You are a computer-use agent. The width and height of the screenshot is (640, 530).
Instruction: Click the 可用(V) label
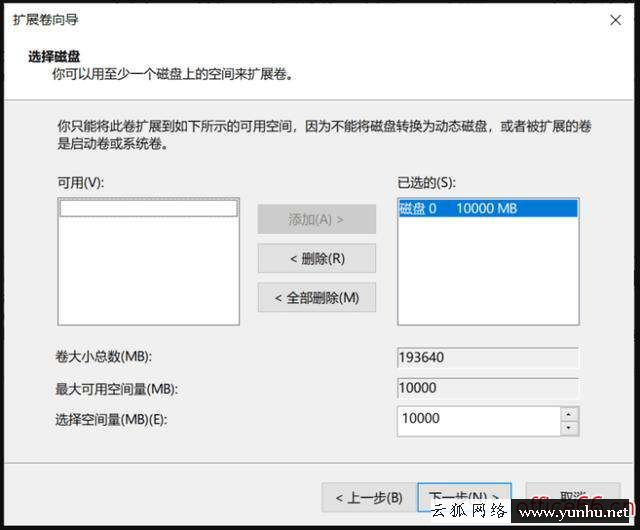pyautogui.click(x=81, y=183)
